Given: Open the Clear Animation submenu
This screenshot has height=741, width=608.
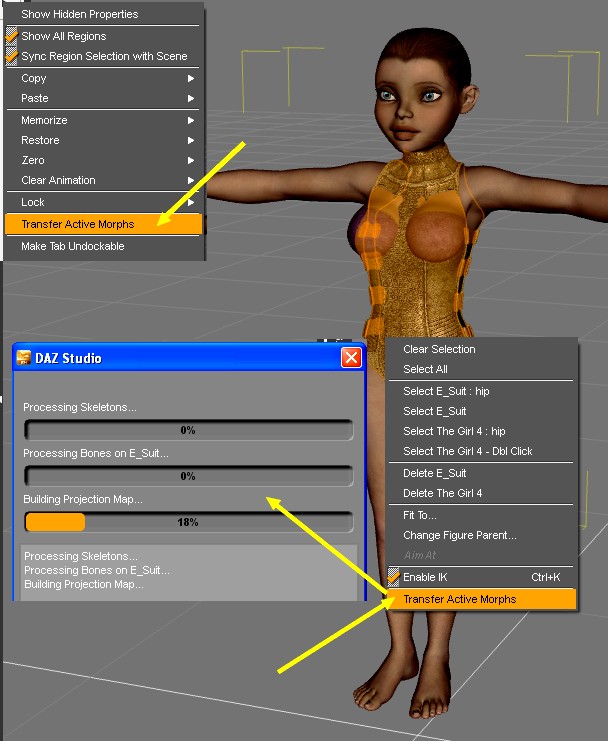Looking at the screenshot, I should pyautogui.click(x=104, y=180).
